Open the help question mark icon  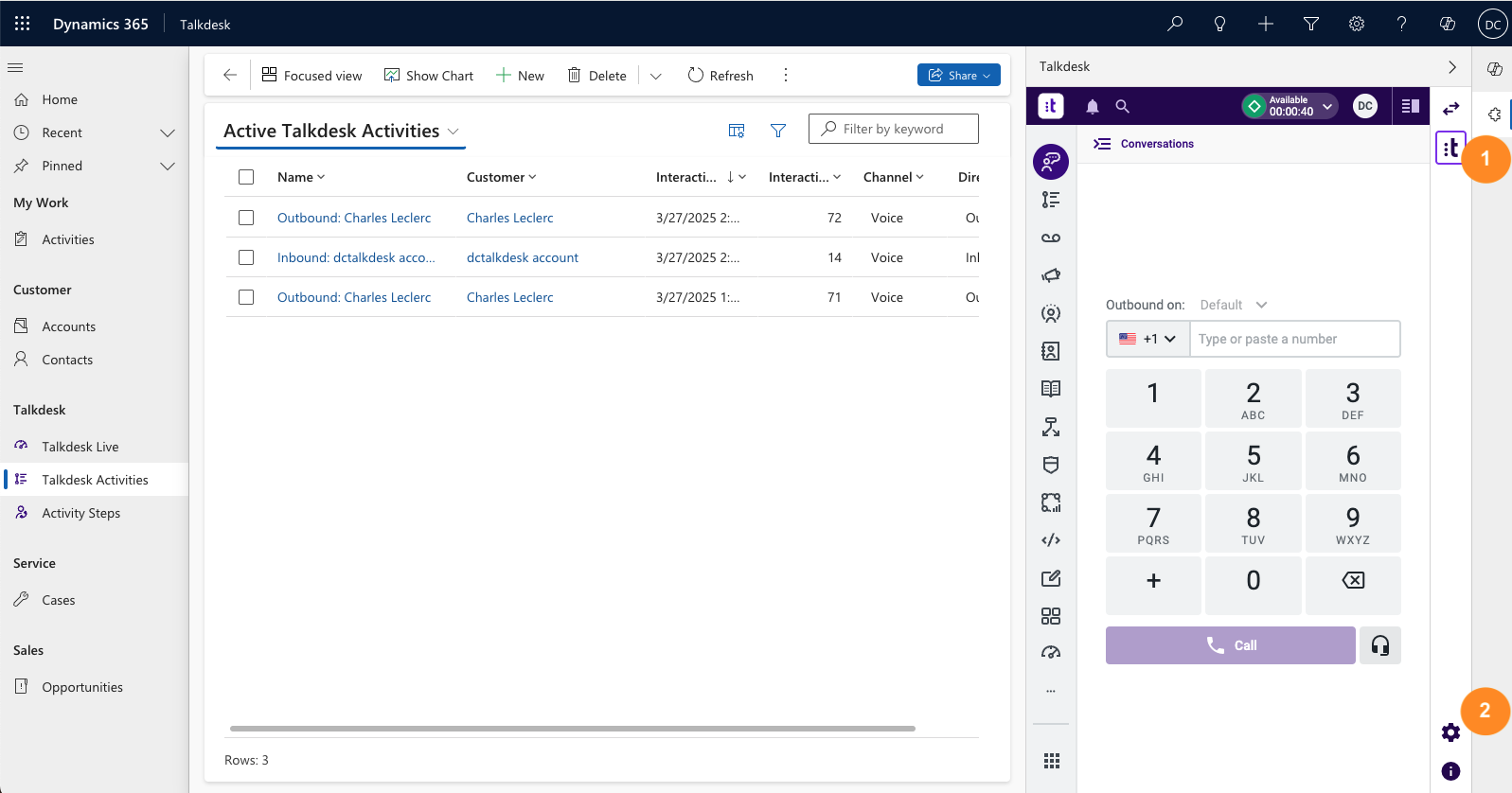pos(1402,24)
